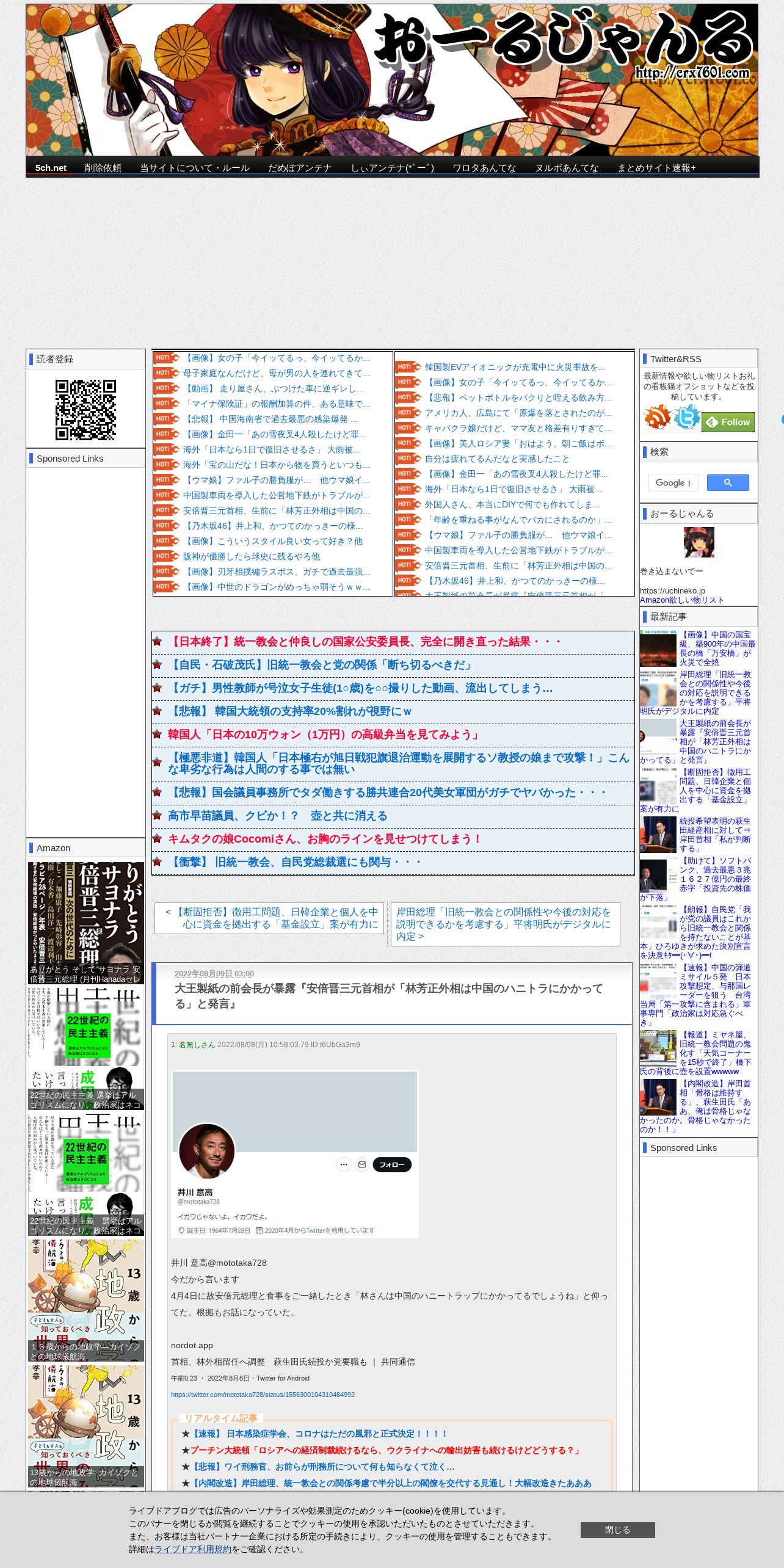Open the Amazon欲しい物リスト link

(681, 600)
